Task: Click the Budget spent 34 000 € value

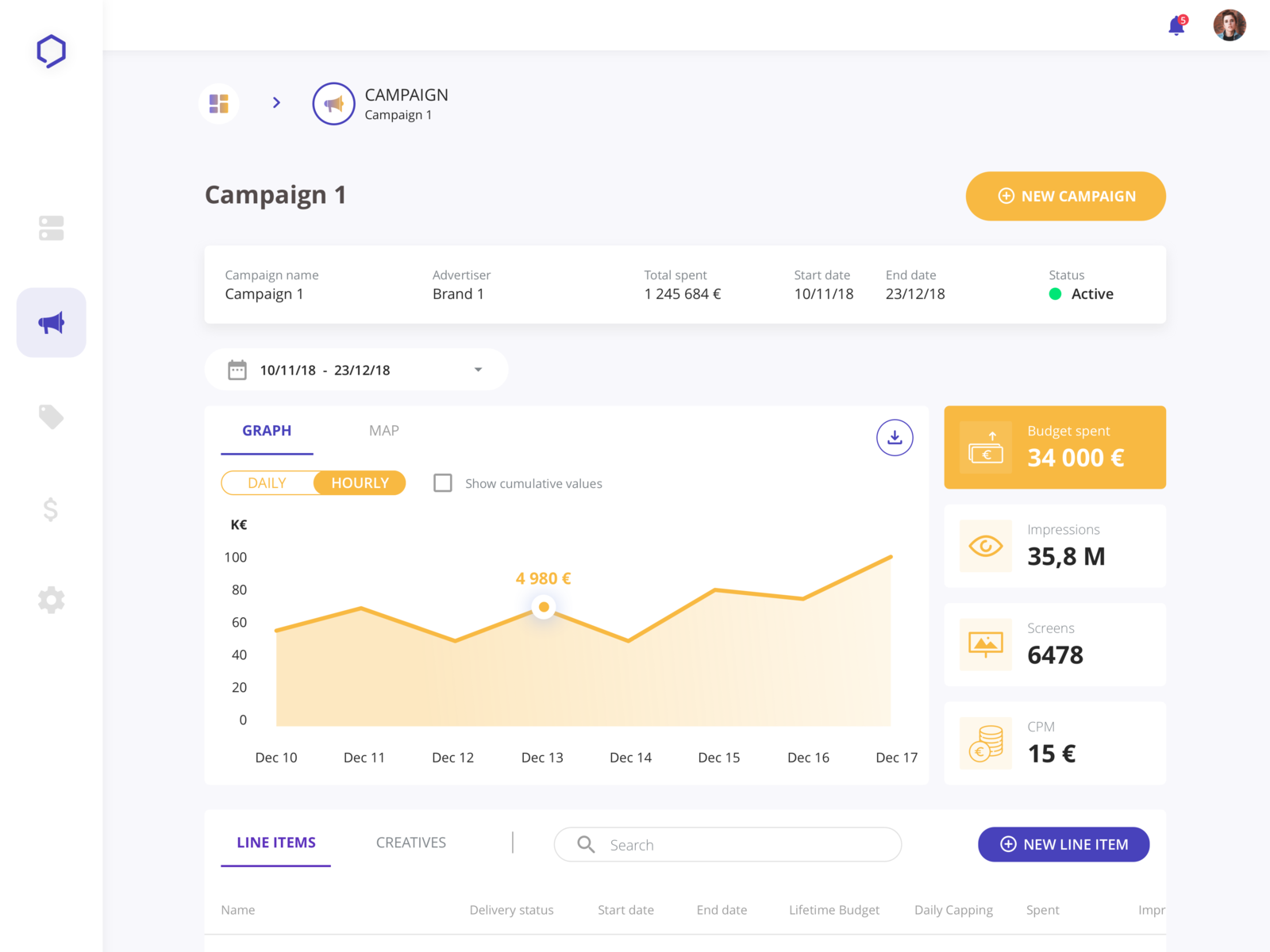Action: (1076, 458)
